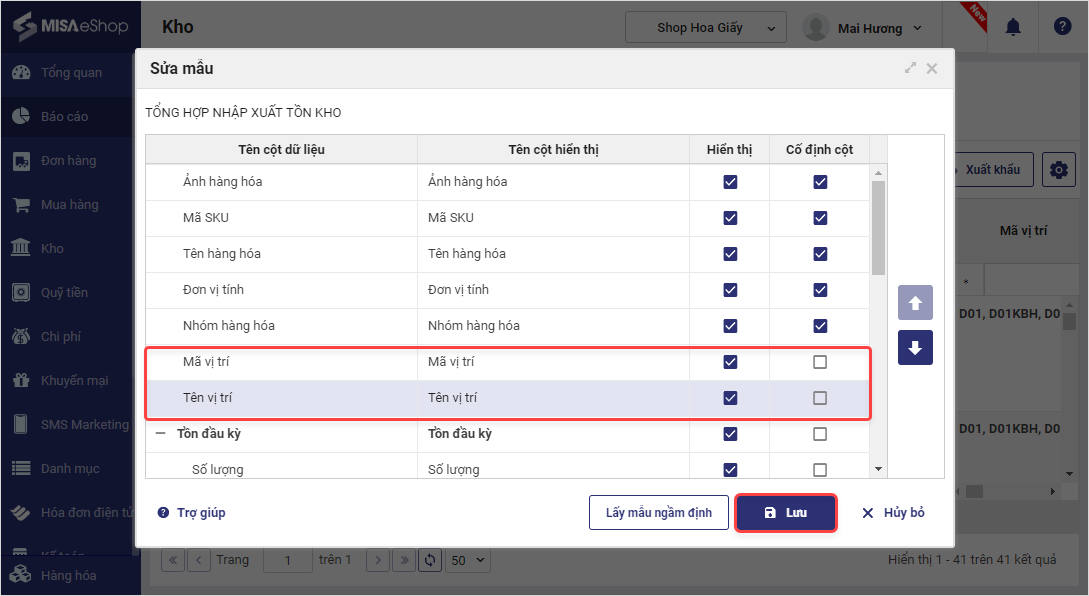Screen dimensions: 1089x596
Task: Click the help question mark icon
Action: coord(1062,27)
